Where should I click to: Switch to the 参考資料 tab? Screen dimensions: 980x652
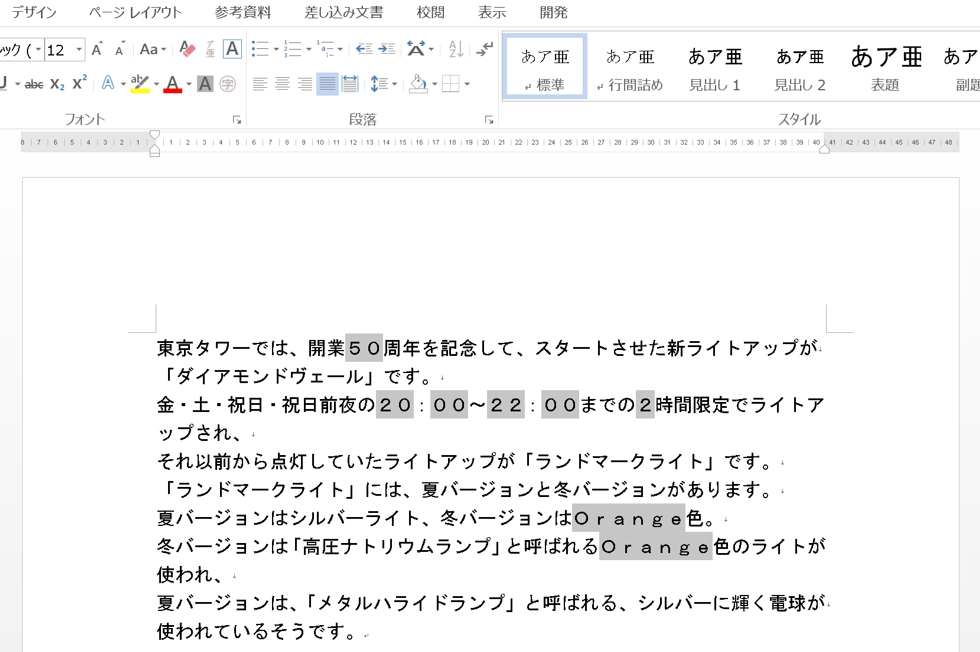click(x=243, y=12)
